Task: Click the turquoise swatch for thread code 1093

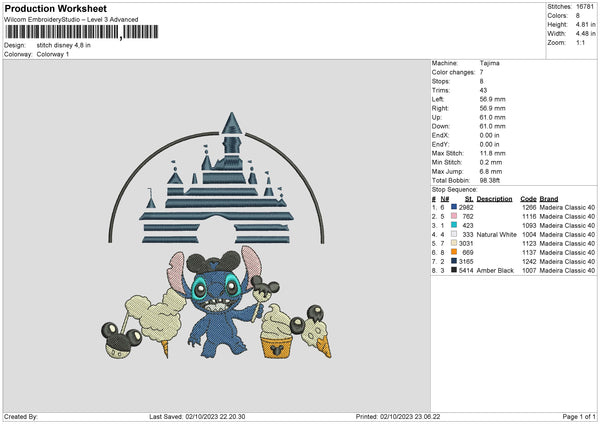Action: (454, 225)
